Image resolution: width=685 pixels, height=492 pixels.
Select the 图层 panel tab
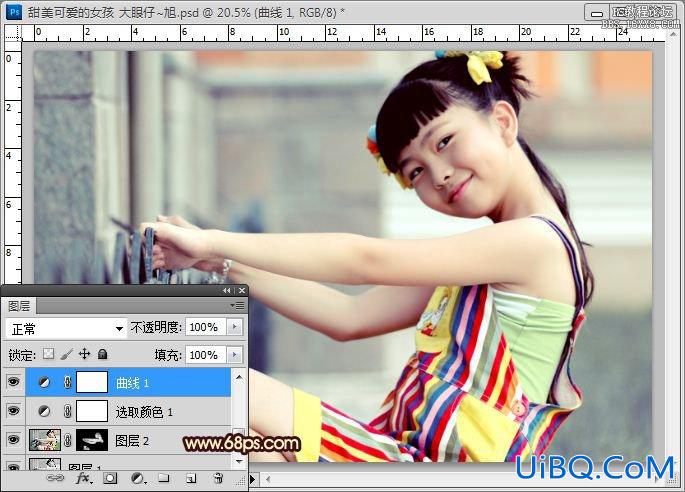19,306
